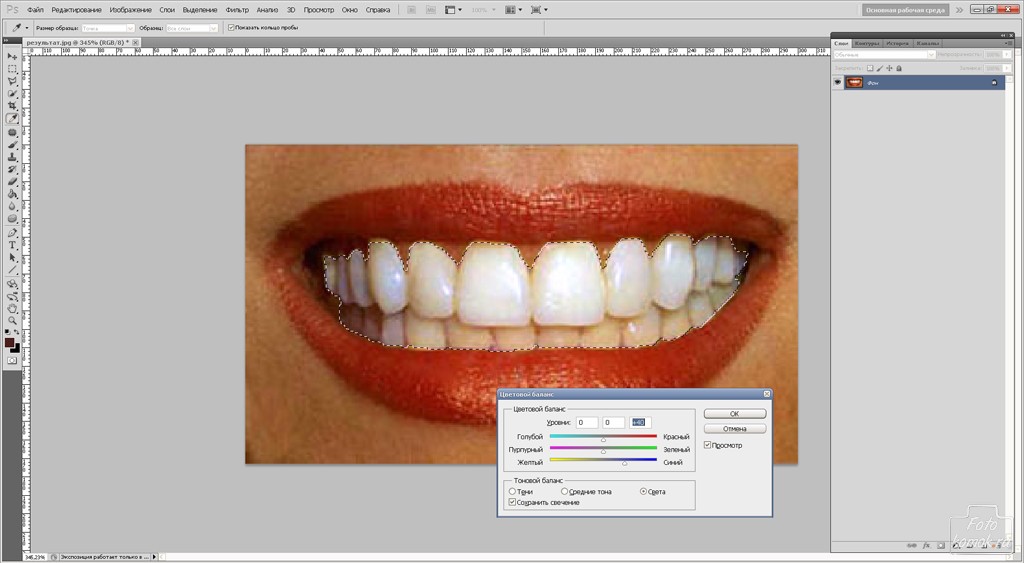
Task: Uncheck the Просмотр preview checkbox
Action: click(x=708, y=445)
